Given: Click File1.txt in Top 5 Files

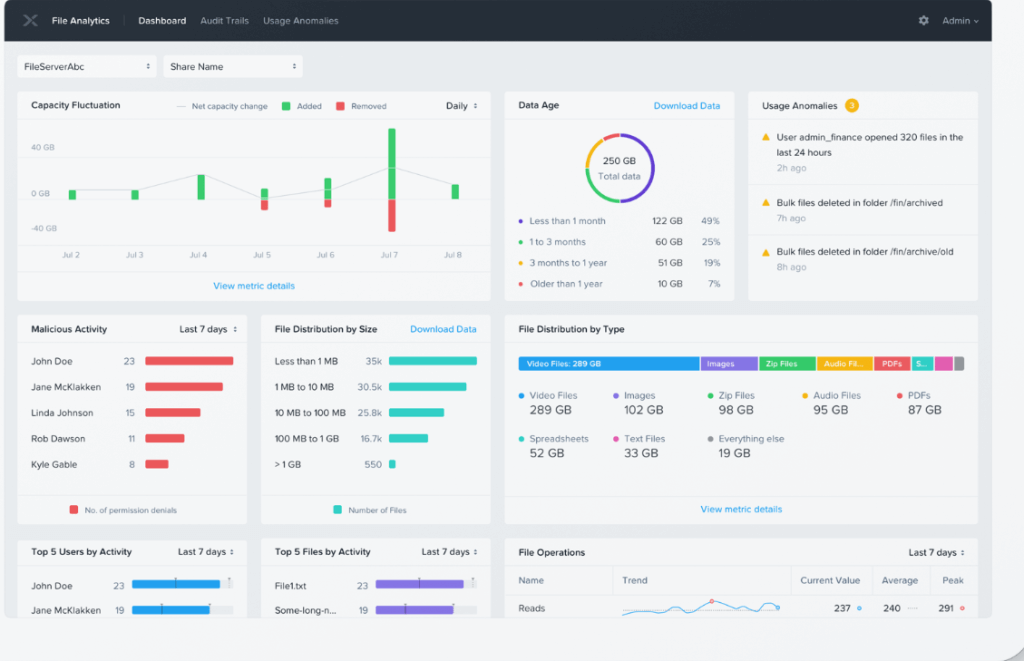Looking at the screenshot, I should 291,586.
